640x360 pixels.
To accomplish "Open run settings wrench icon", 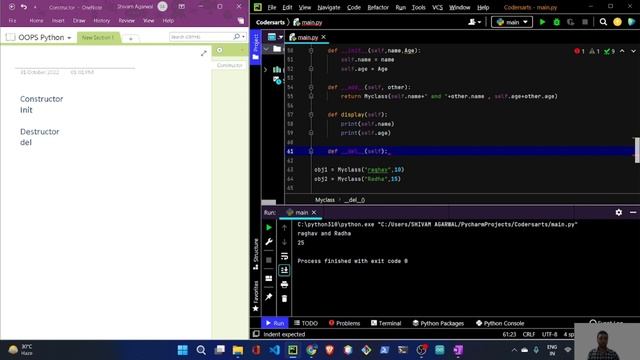I will [269, 242].
